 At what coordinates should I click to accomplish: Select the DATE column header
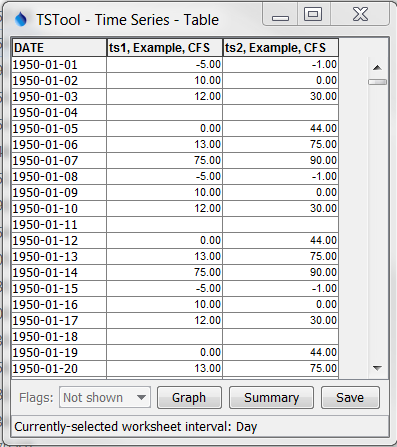(x=59, y=48)
